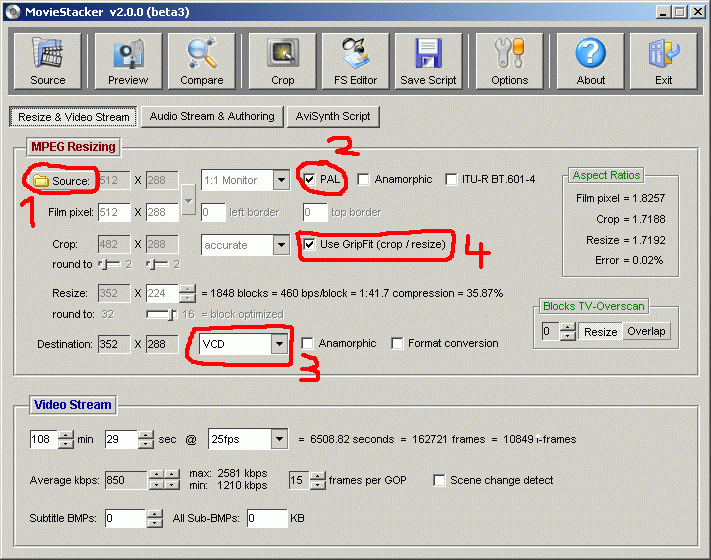Screen dimensions: 711x560
Task: Click the Save Script button
Action: 429,61
